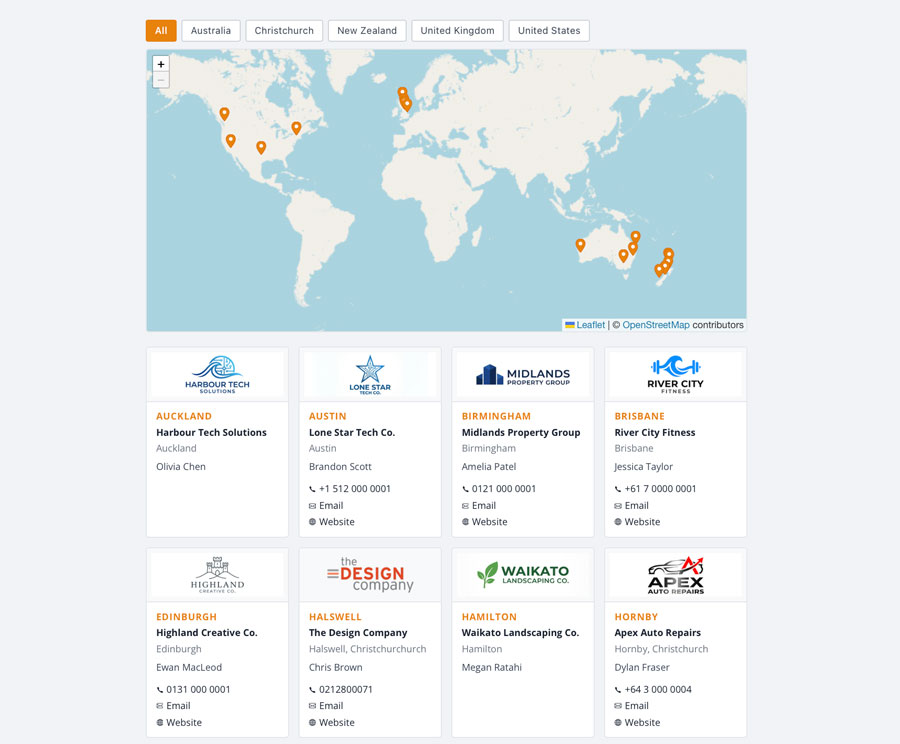Zoom in on the map
The height and width of the screenshot is (744, 900).
(161, 64)
